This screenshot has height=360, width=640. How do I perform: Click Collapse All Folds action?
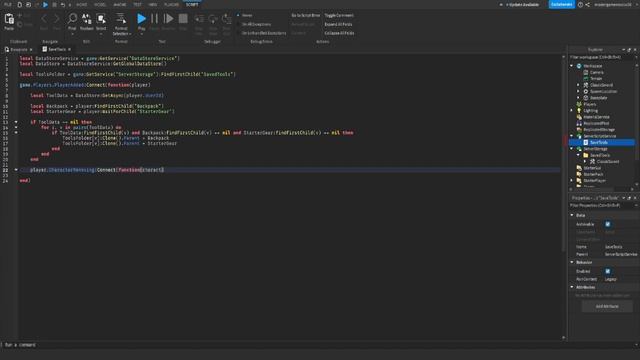(339, 33)
